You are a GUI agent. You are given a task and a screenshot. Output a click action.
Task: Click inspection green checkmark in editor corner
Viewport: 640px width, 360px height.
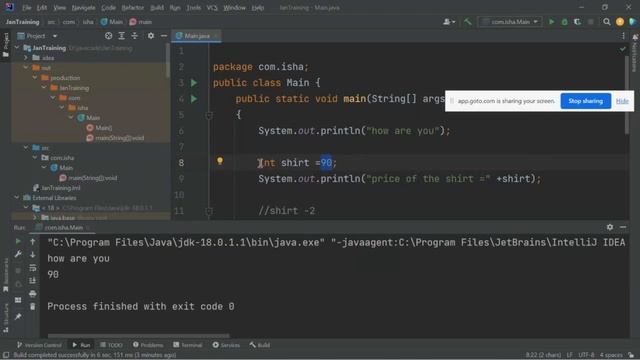pyautogui.click(x=622, y=49)
